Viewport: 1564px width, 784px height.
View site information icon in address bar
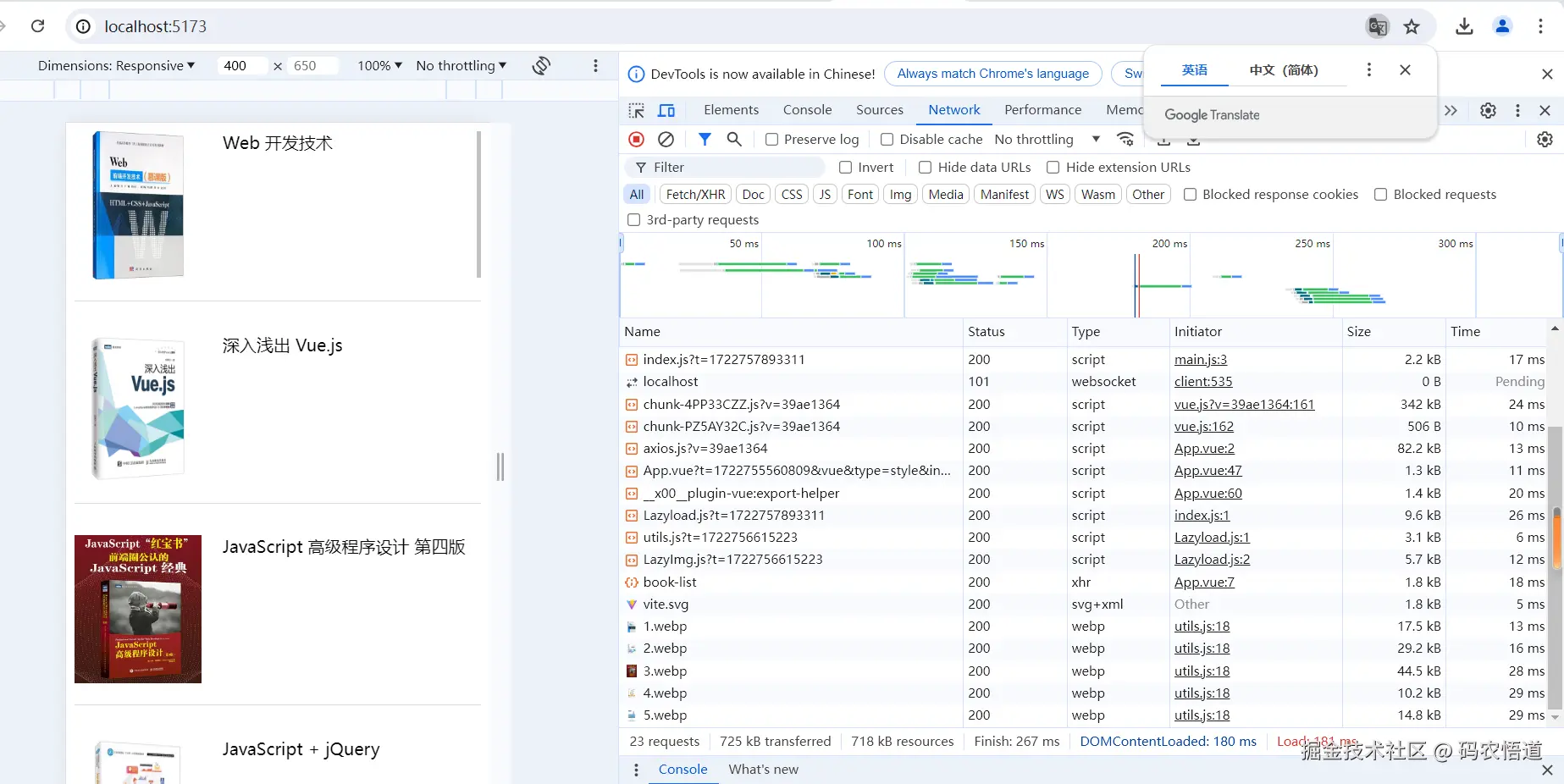[x=83, y=26]
